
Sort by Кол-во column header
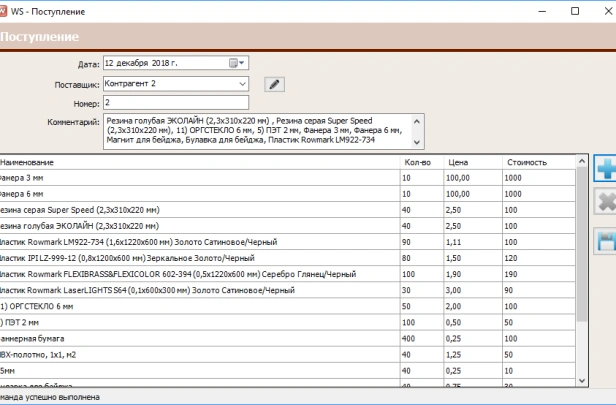click(420, 162)
